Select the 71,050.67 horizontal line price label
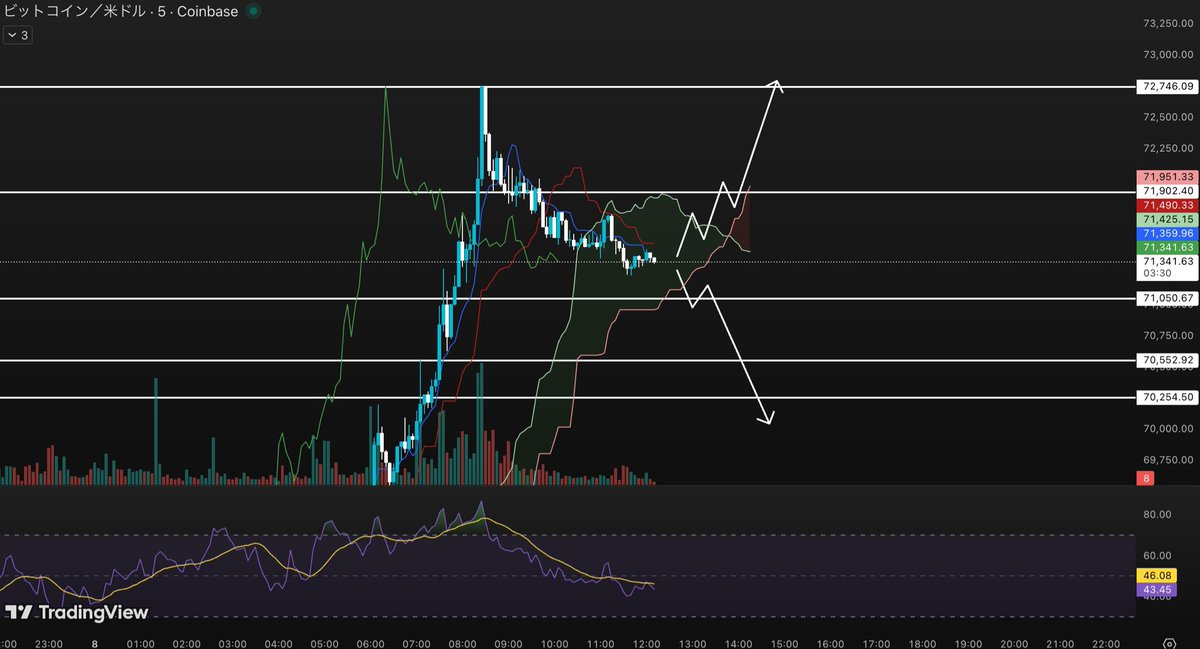Screen dimensions: 1200x649 pyautogui.click(x=1167, y=298)
